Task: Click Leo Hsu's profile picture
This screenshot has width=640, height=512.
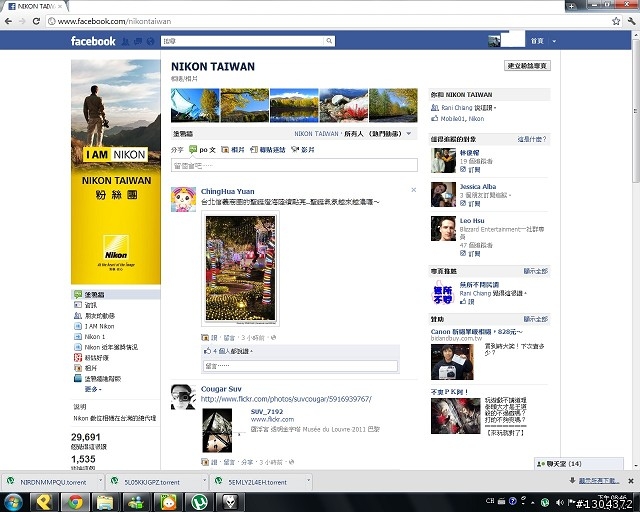Action: [x=443, y=229]
